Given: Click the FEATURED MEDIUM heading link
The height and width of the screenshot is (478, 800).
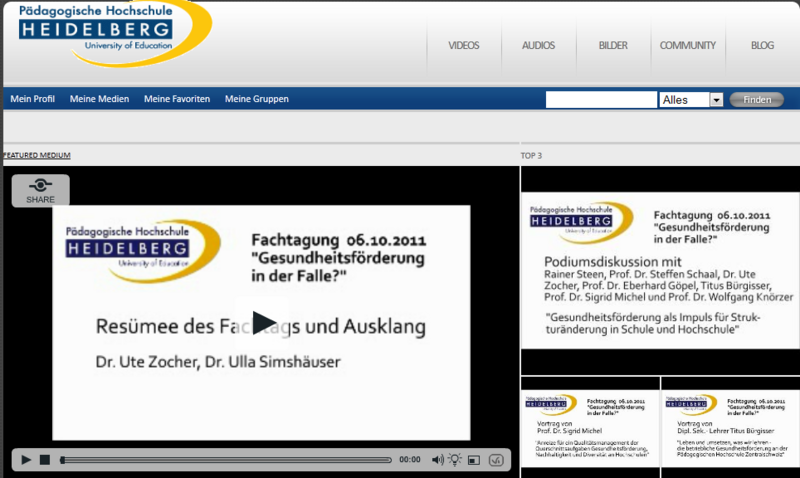Looking at the screenshot, I should point(37,155).
